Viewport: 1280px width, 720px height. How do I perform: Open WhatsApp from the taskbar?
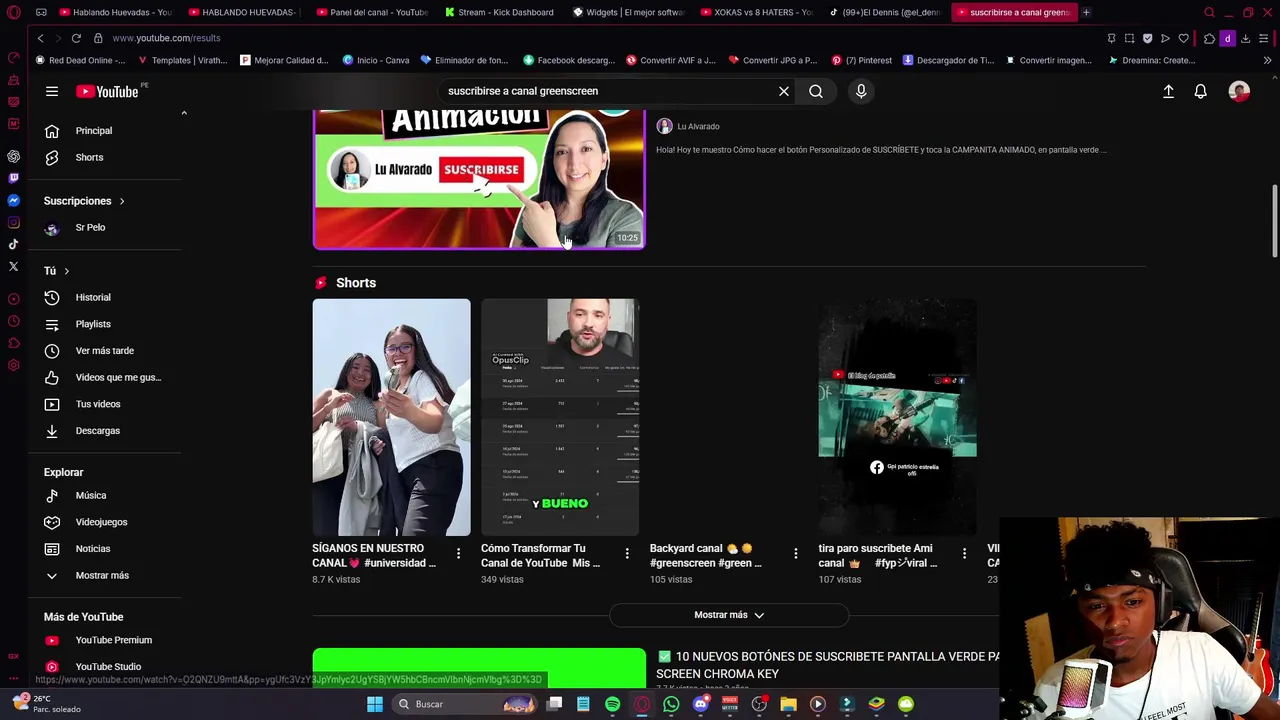tap(671, 704)
